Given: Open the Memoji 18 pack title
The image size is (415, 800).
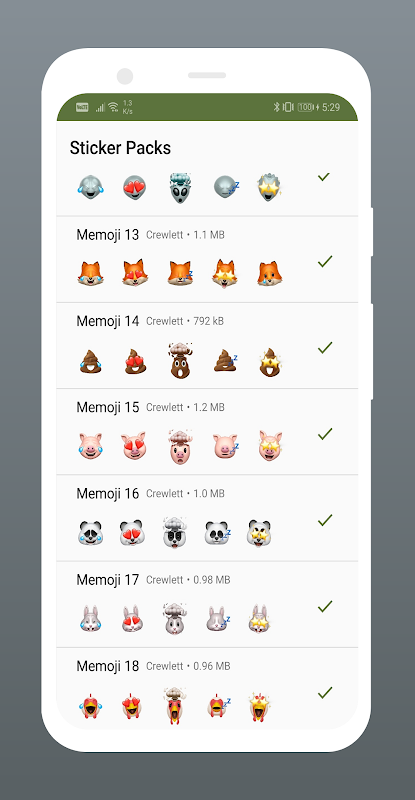Looking at the screenshot, I should (108, 666).
